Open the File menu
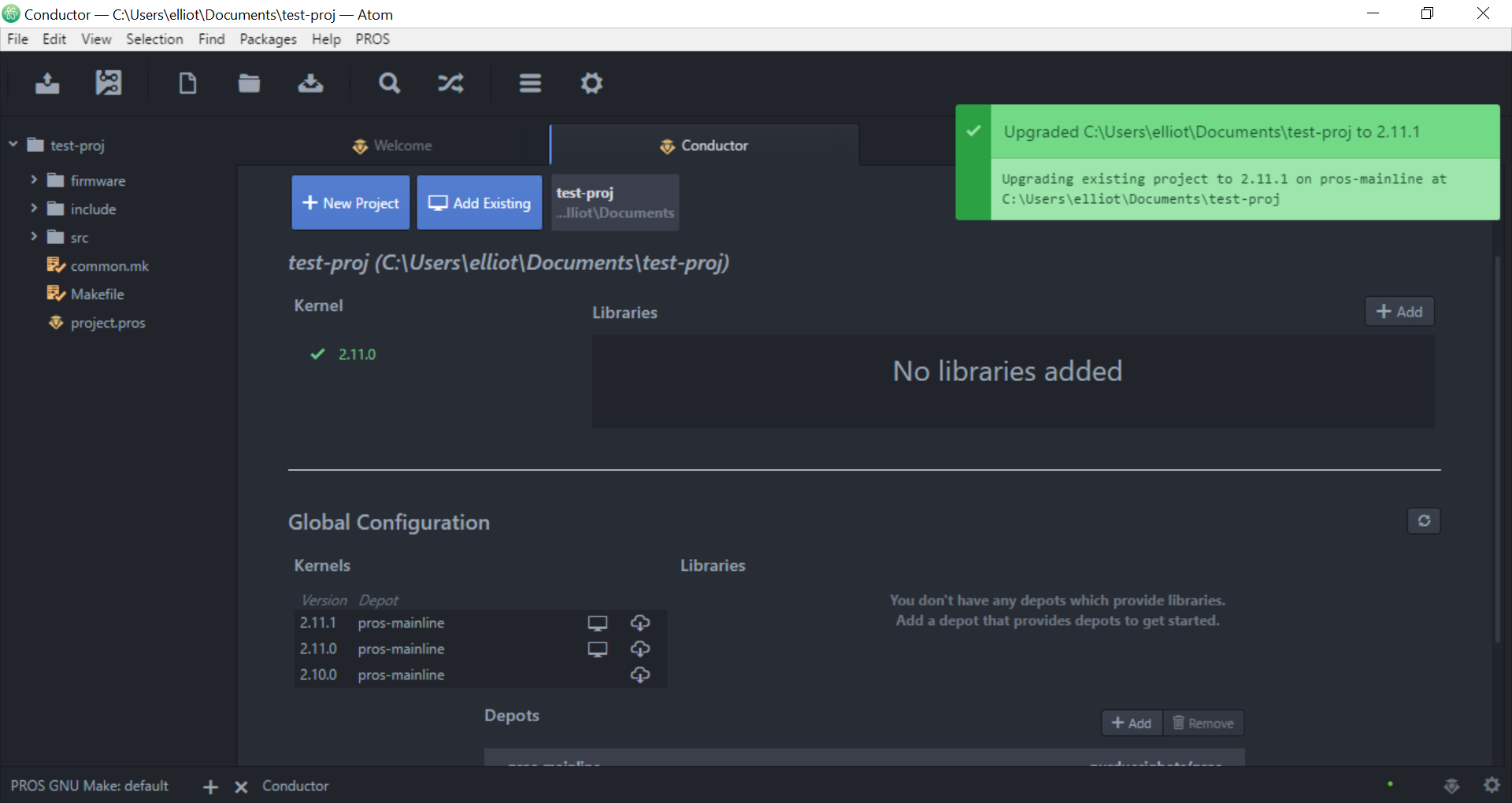 tap(17, 39)
